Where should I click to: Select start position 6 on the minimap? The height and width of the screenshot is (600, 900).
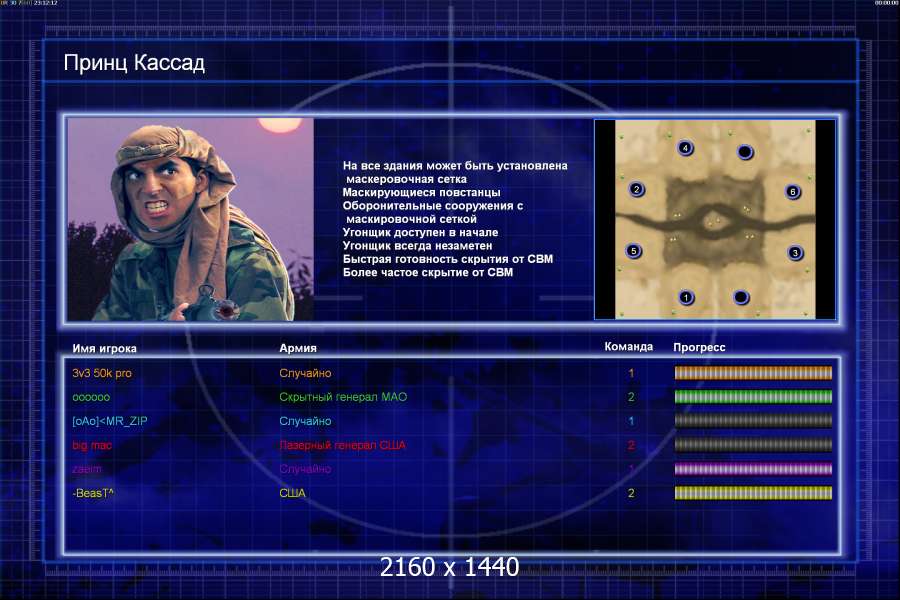tap(793, 192)
